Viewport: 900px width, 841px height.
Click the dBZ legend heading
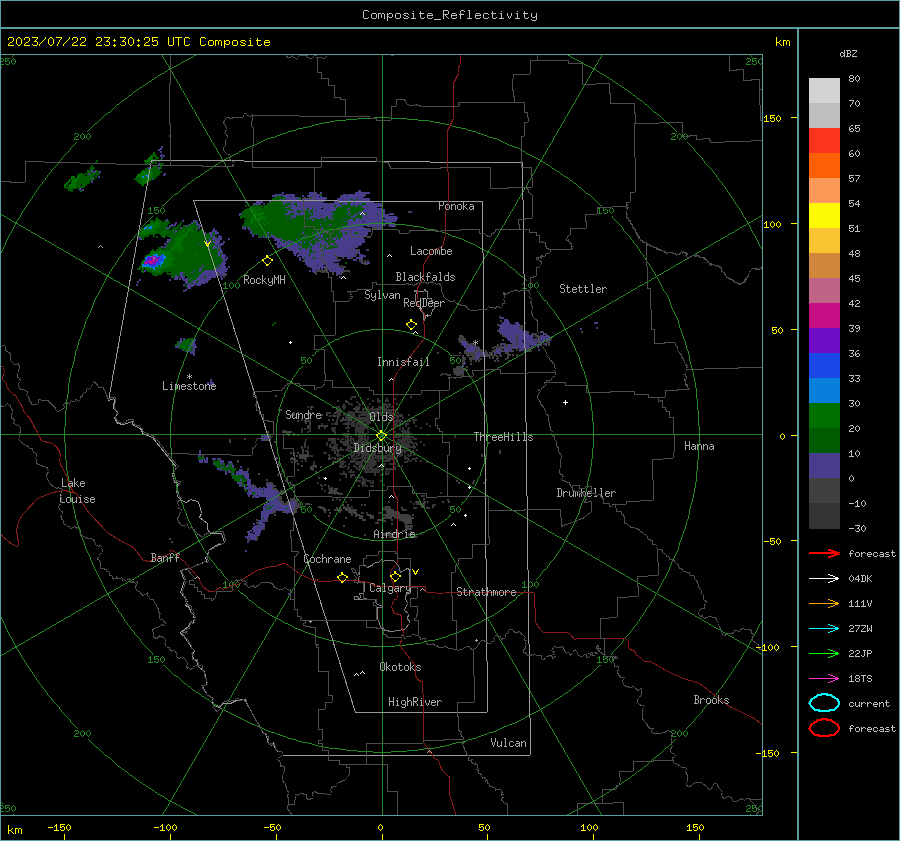tap(848, 53)
